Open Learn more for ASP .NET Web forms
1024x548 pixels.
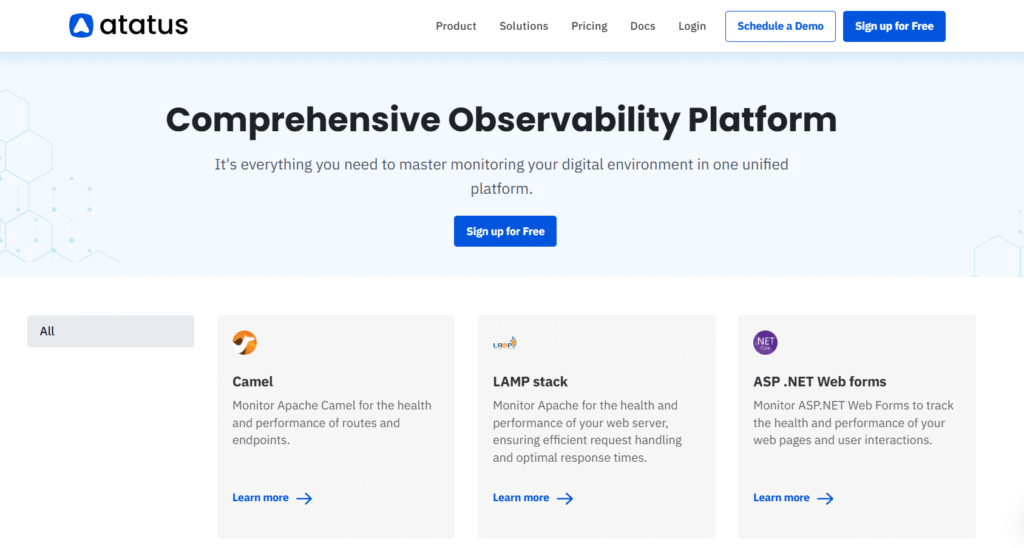click(x=781, y=498)
